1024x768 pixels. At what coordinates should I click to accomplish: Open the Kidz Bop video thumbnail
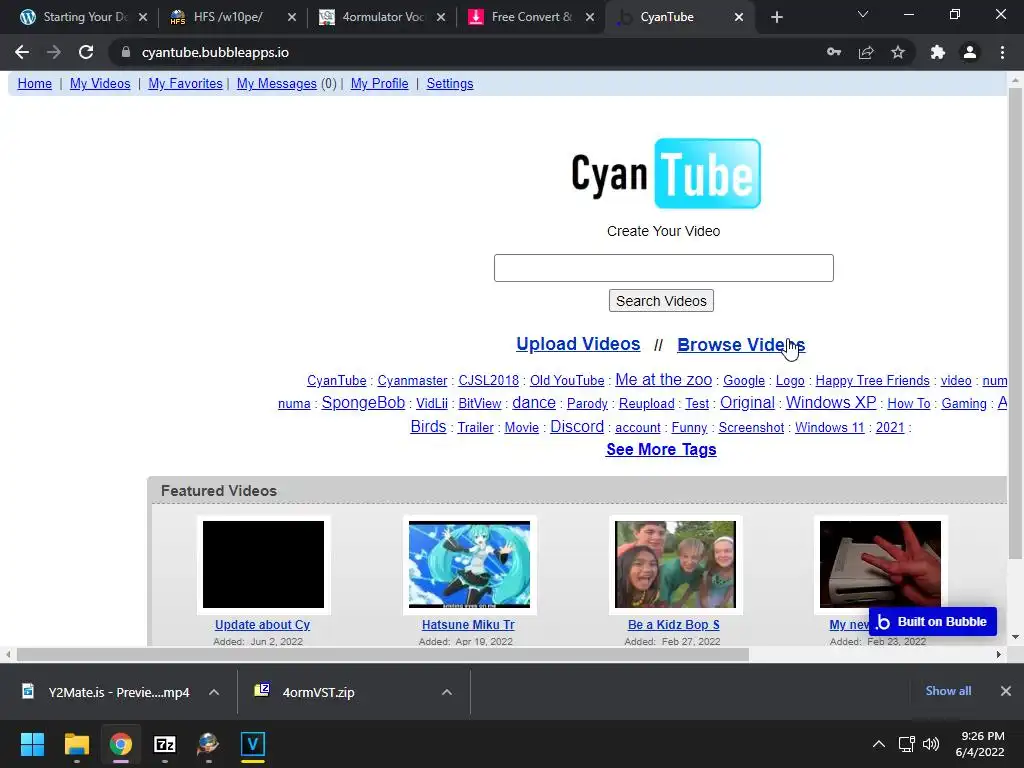675,564
